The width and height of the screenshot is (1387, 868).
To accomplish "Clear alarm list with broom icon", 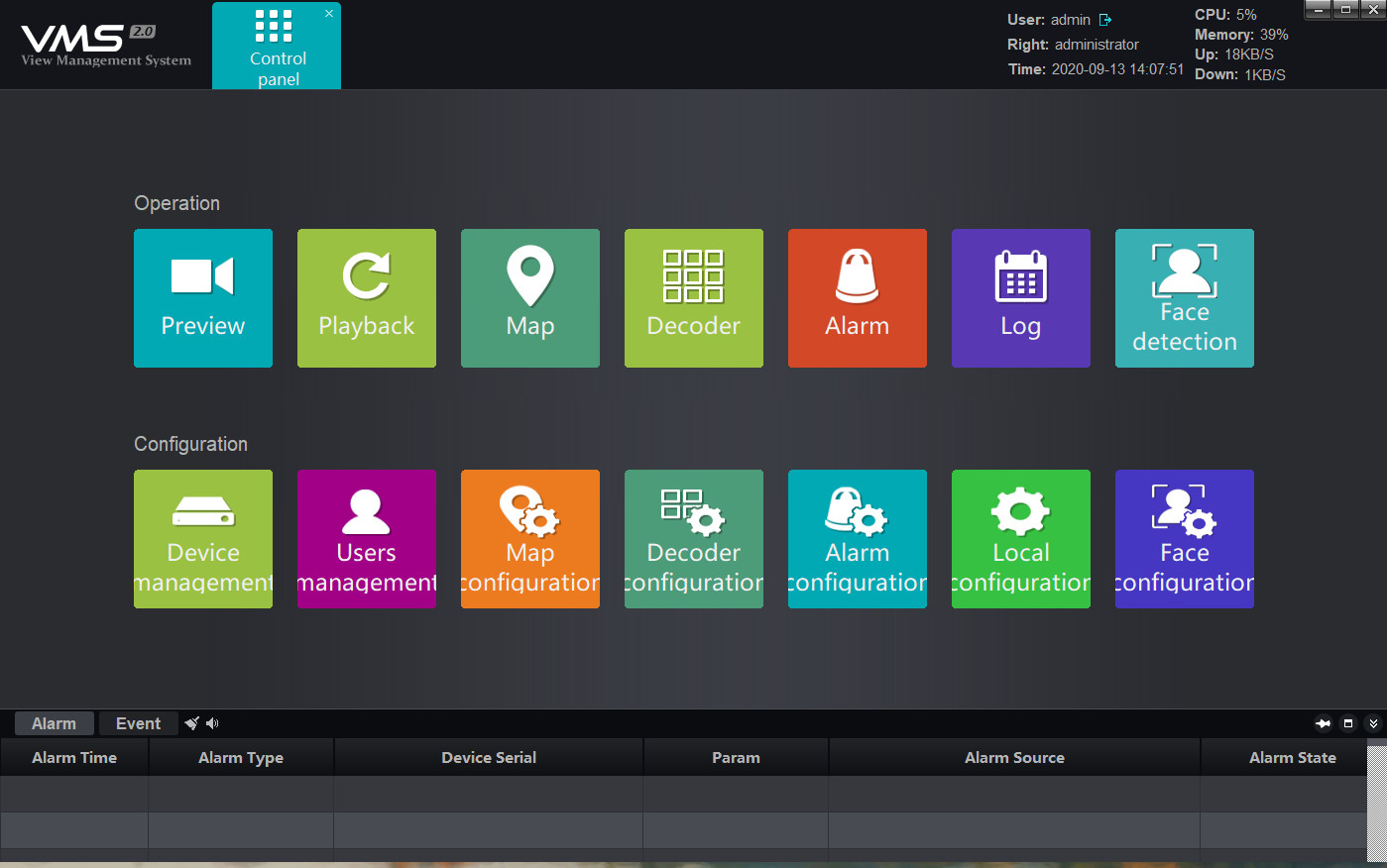I will tap(192, 723).
